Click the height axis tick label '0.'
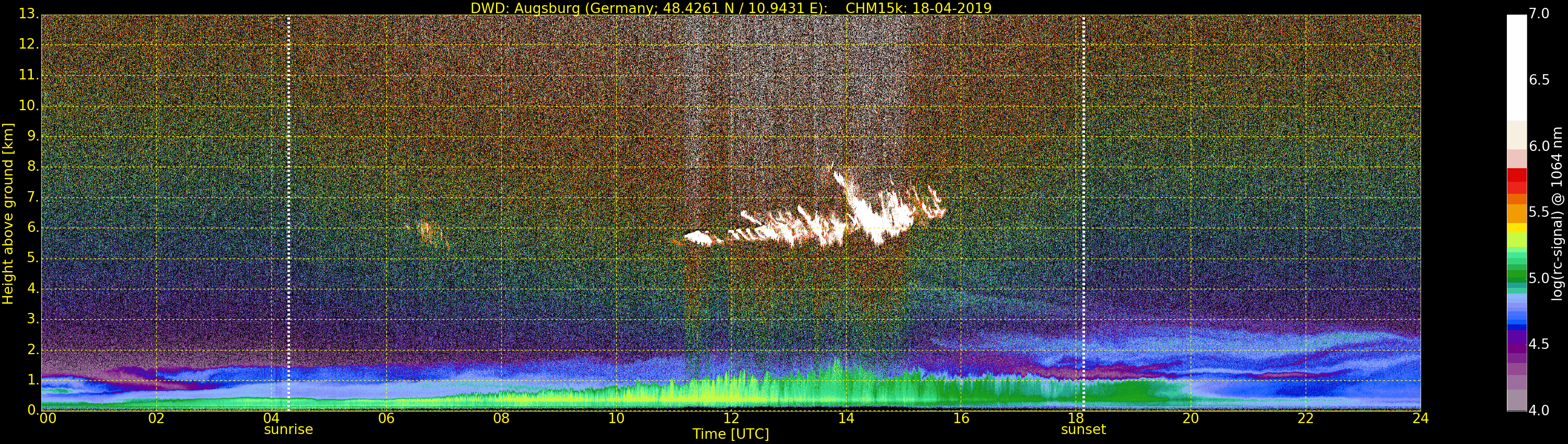Screen dimensions: 1568x444 click(x=32, y=410)
